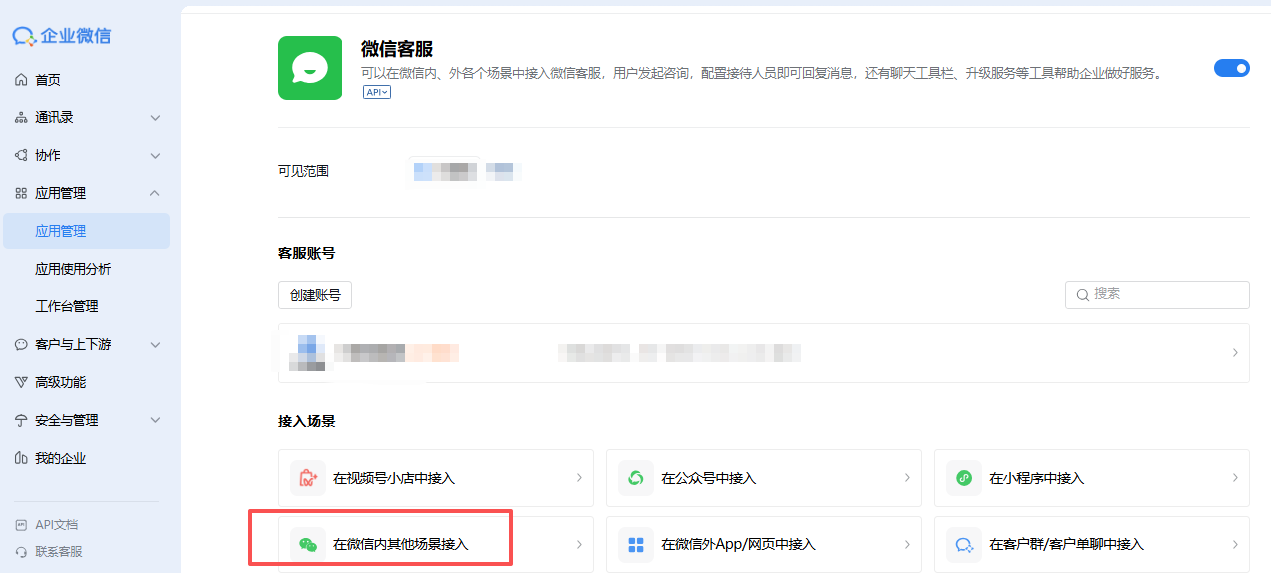Click the 微信外App/网页 grid icon

636,545
